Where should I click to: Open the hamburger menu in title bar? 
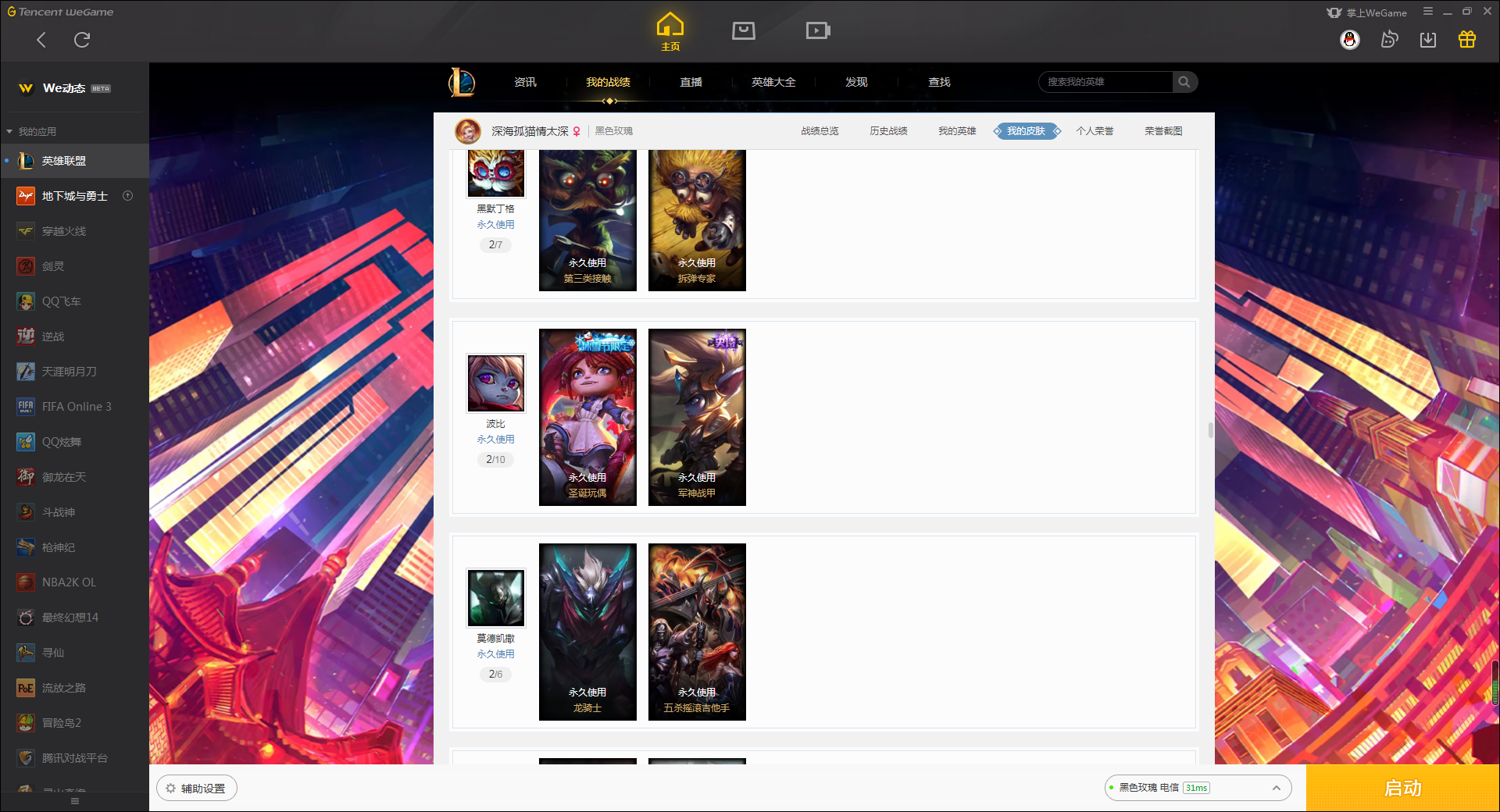(1428, 12)
